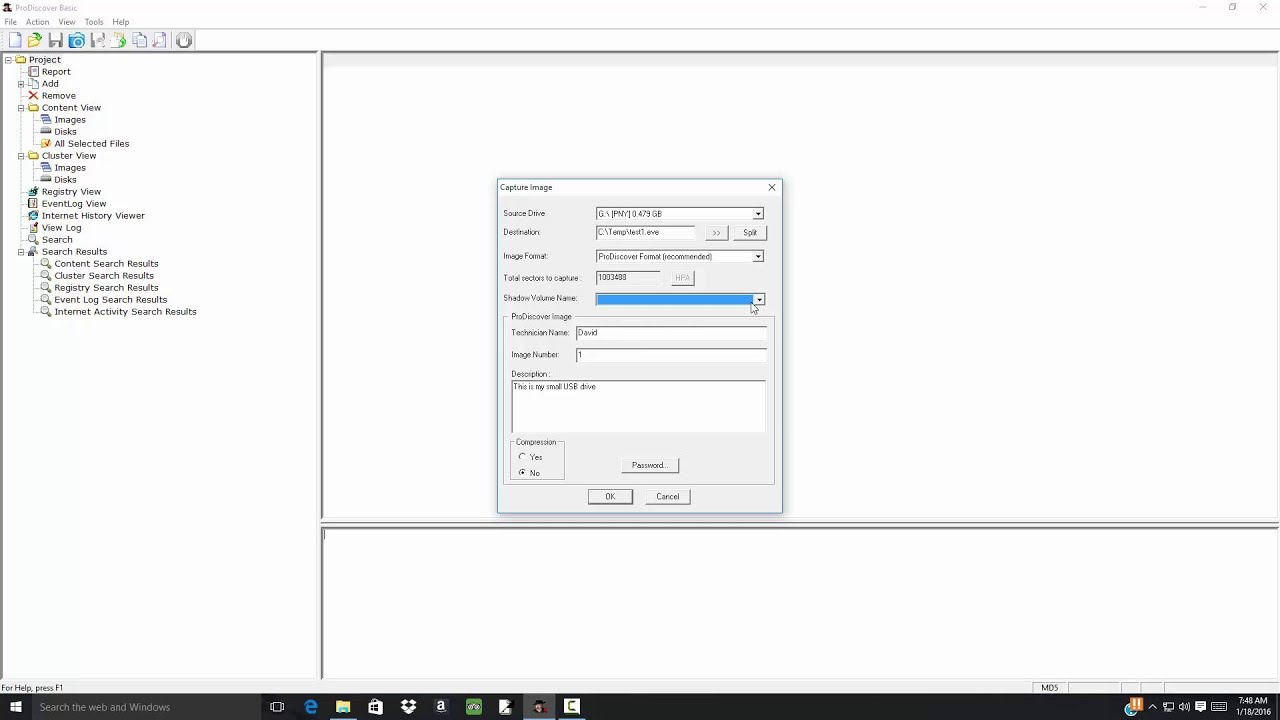Click the Search magnifier icon in tree
The width and height of the screenshot is (1280, 720).
point(33,240)
